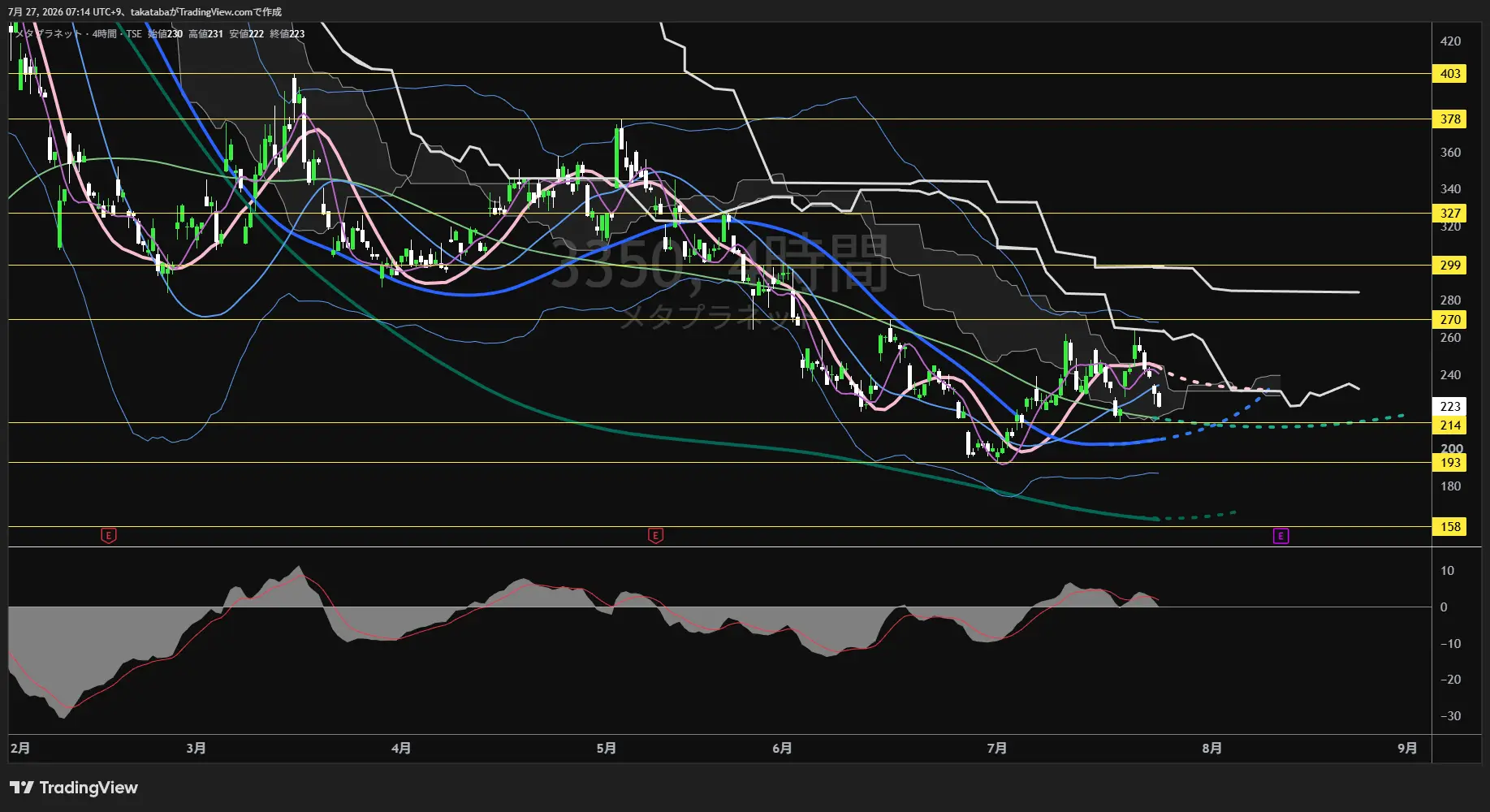
Task: Click the 6月 time axis label
Action: click(782, 748)
